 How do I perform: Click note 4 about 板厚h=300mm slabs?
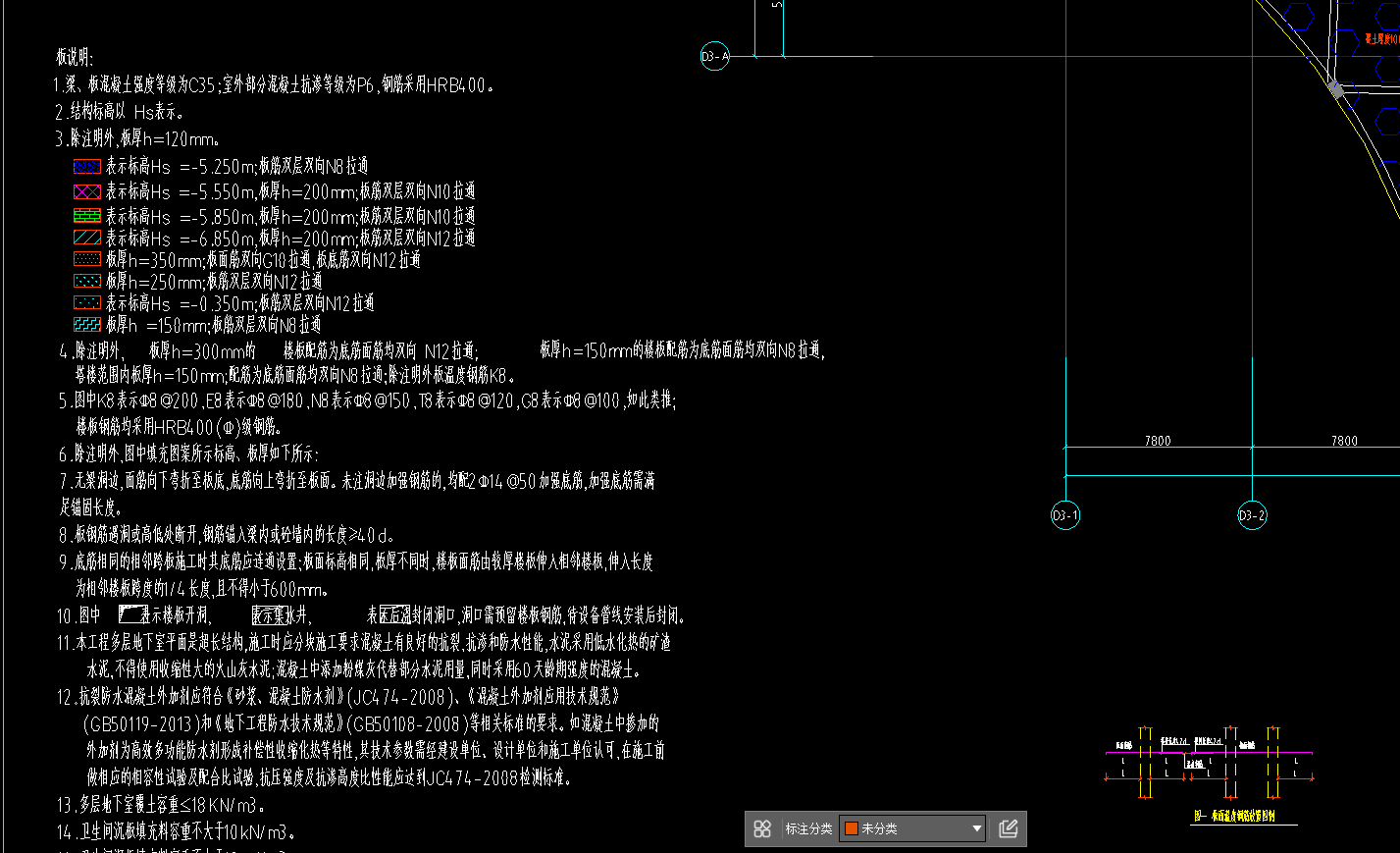click(x=441, y=349)
